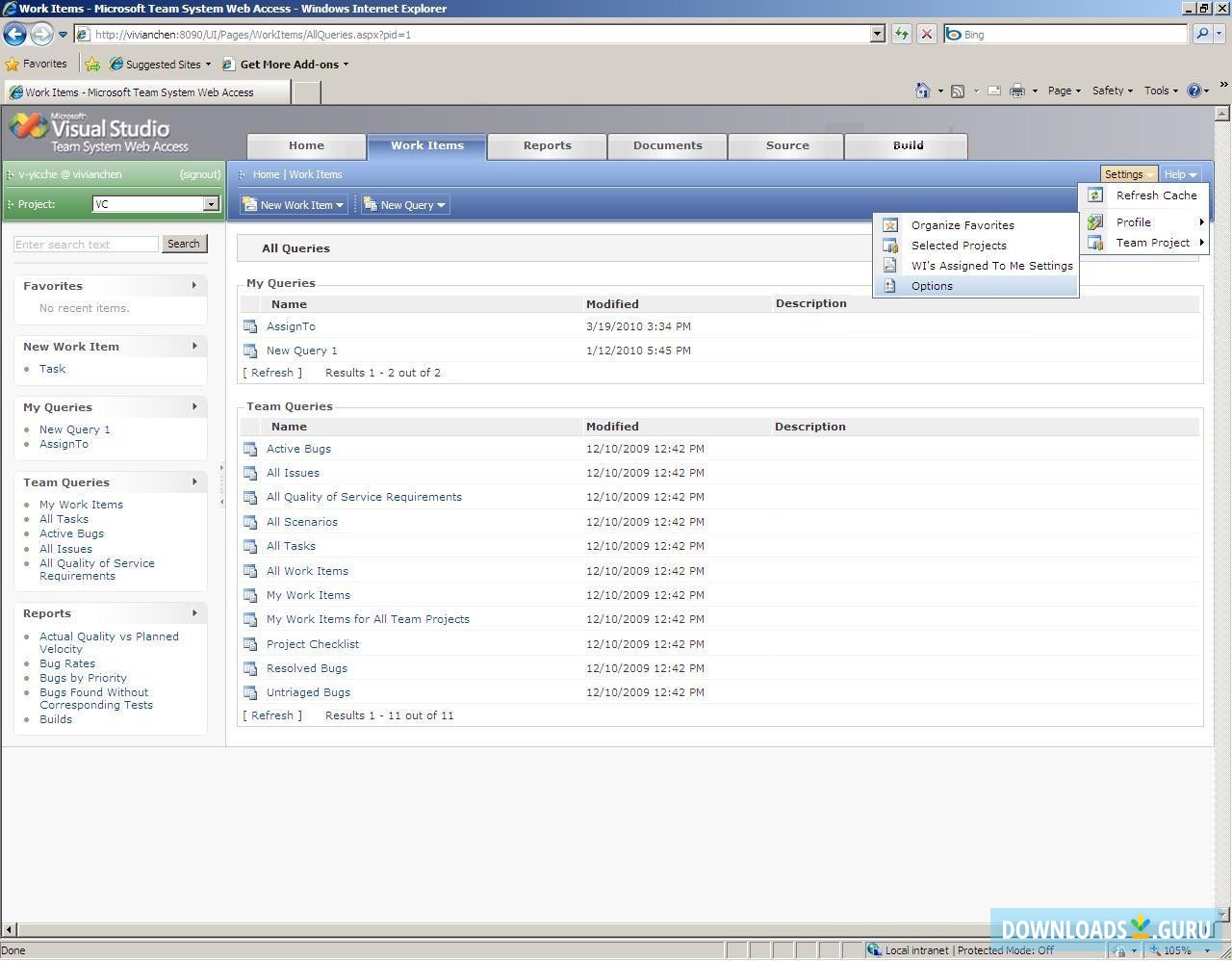Screen dimensions: 1232x961
Task: Click the search text input field
Action: coord(85,244)
